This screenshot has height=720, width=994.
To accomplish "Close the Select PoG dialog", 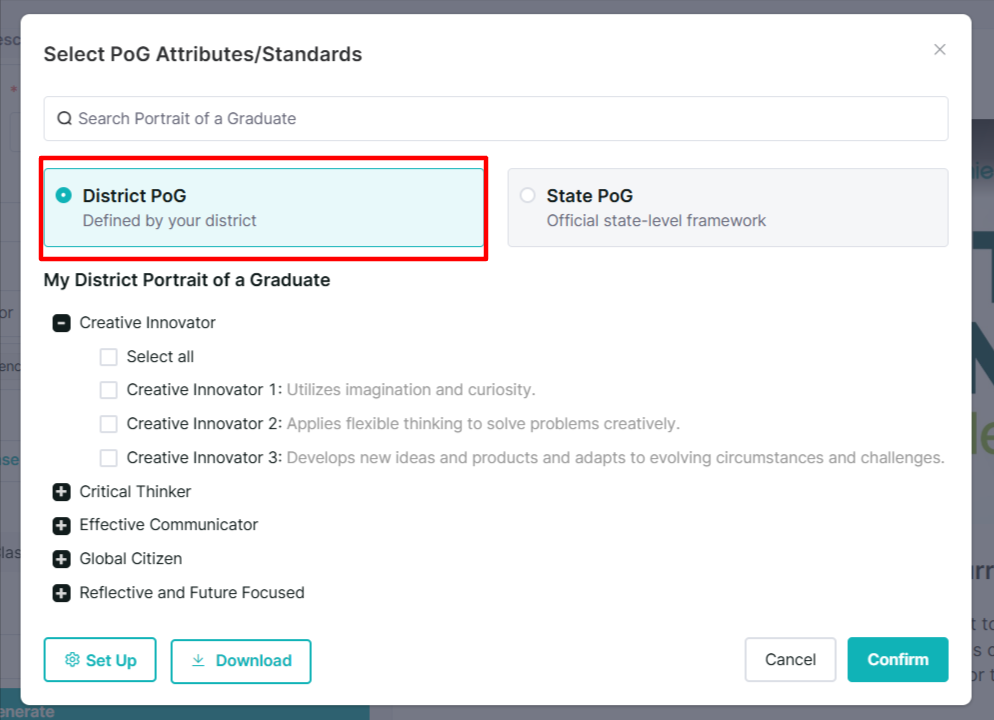I will pos(939,49).
